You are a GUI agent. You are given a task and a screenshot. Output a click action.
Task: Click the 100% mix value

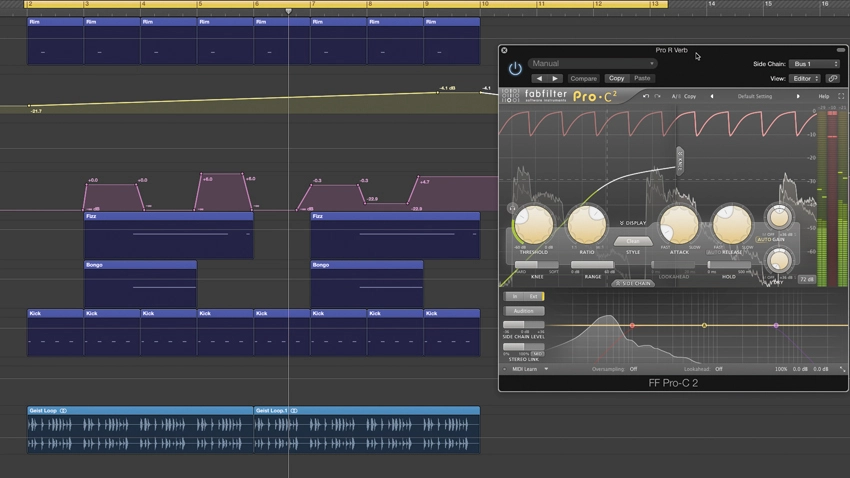click(x=781, y=369)
